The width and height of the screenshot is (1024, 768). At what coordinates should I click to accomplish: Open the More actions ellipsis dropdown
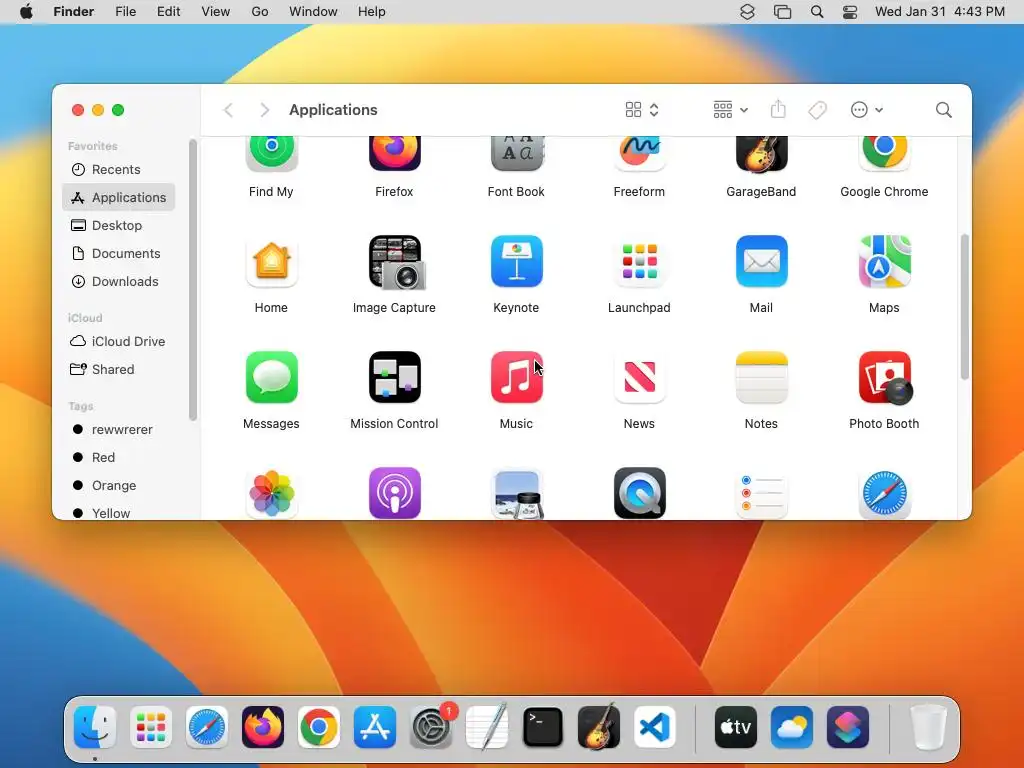tap(867, 110)
